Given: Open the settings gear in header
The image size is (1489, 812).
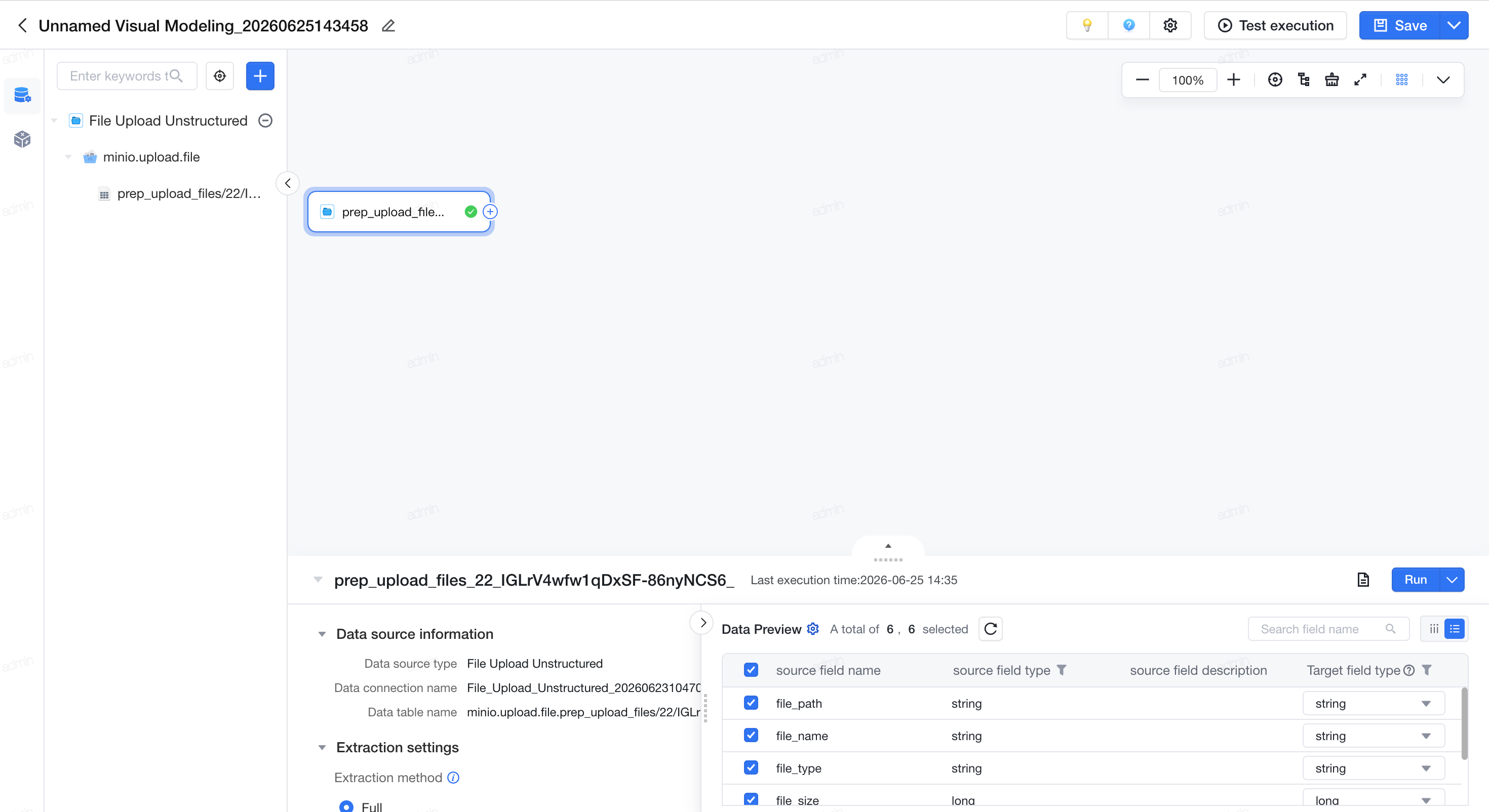Looking at the screenshot, I should click(1170, 25).
